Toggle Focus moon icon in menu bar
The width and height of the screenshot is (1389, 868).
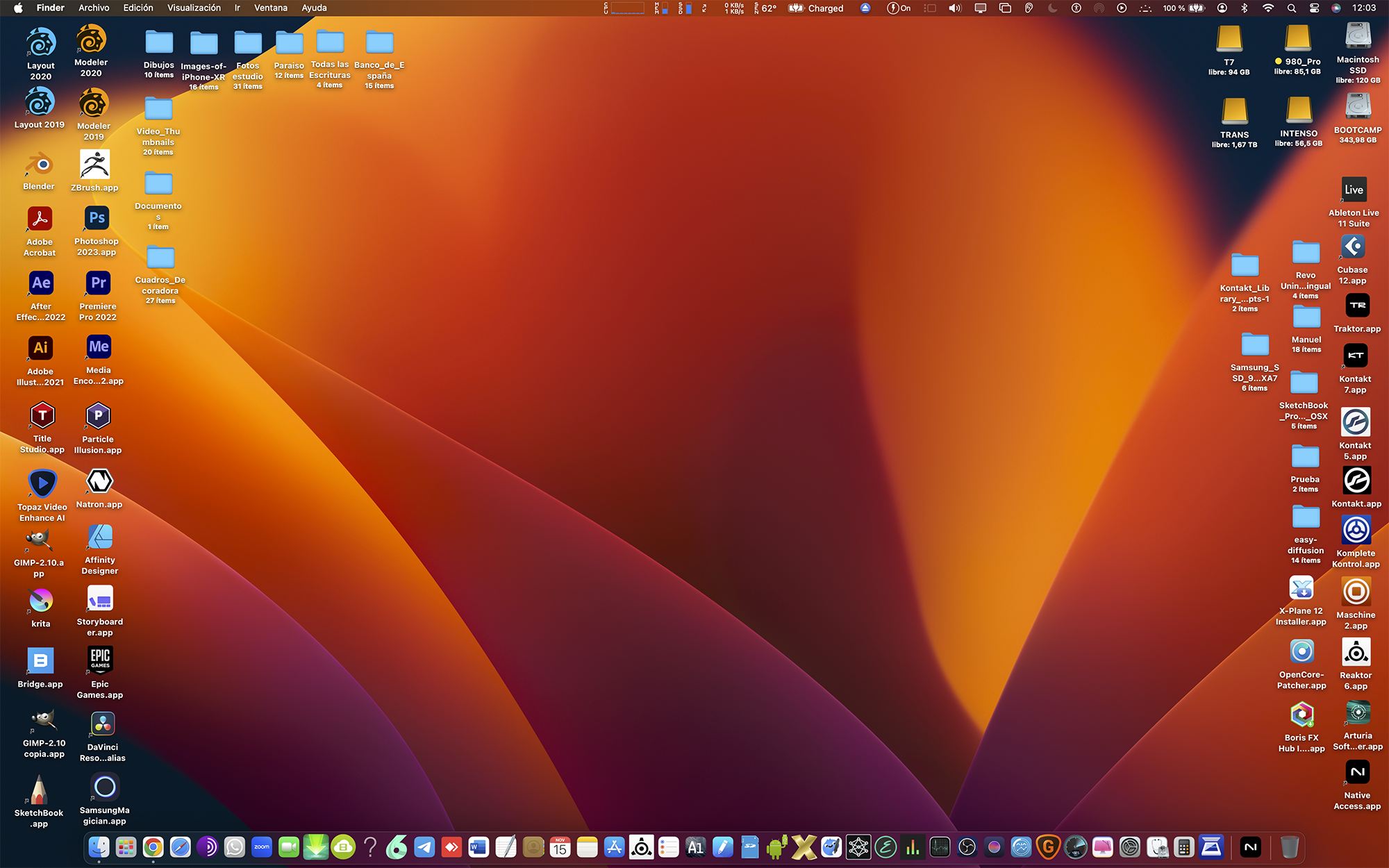(1052, 8)
